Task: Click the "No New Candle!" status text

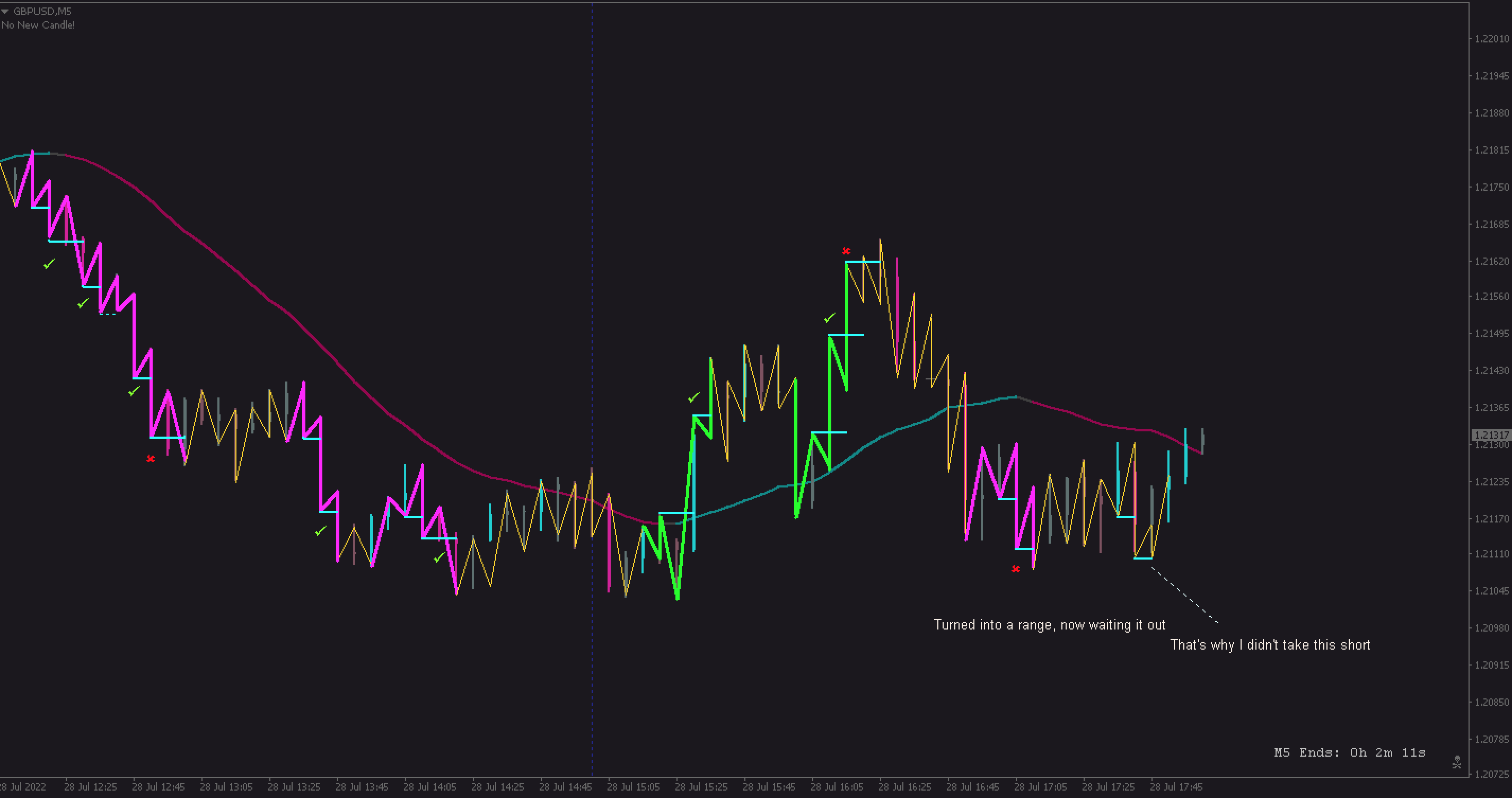Action: click(38, 25)
